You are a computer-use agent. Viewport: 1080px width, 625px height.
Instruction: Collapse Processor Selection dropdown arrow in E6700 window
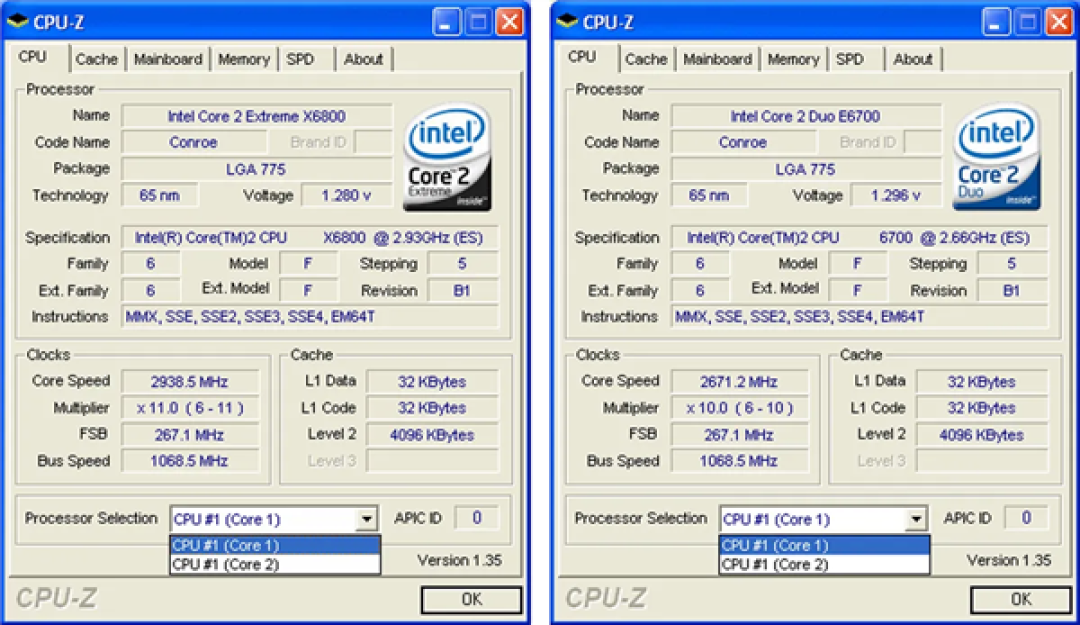click(917, 519)
